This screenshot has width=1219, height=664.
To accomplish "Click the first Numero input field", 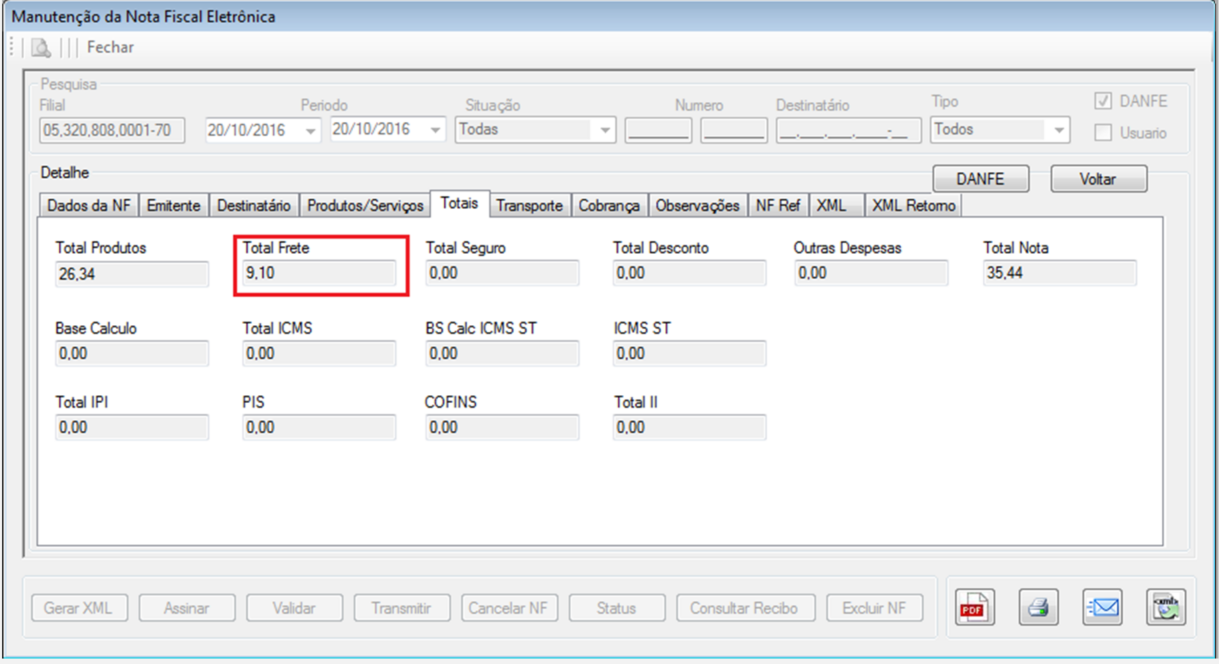I will tap(658, 130).
